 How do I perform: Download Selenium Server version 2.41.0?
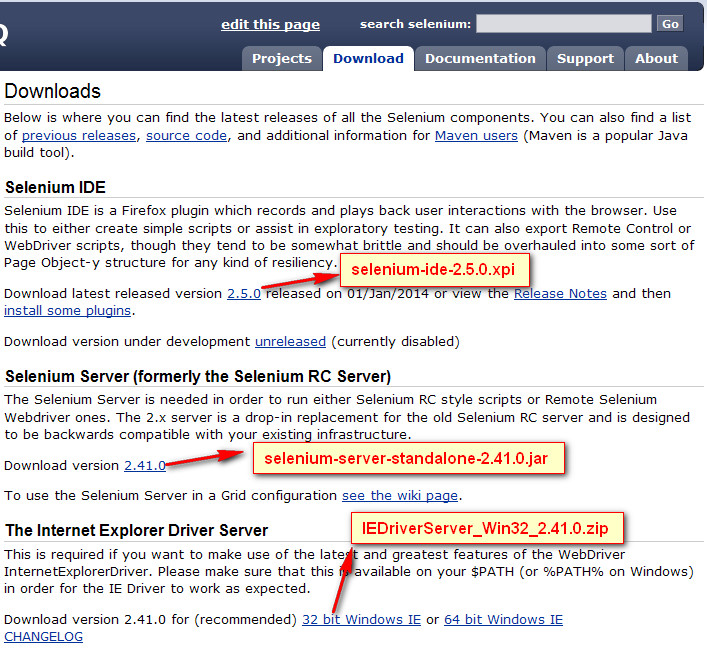pyautogui.click(x=145, y=465)
